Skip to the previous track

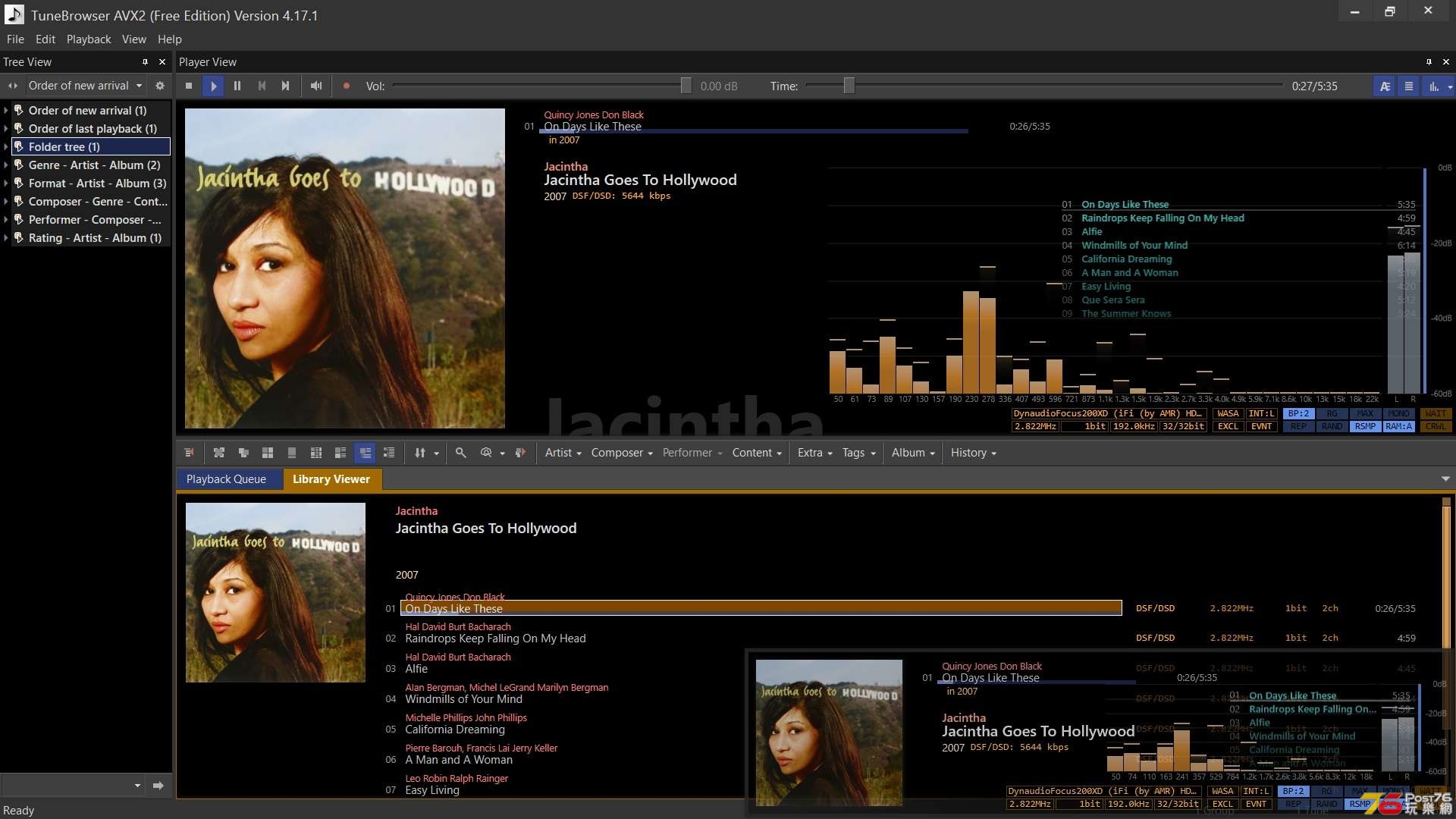262,86
